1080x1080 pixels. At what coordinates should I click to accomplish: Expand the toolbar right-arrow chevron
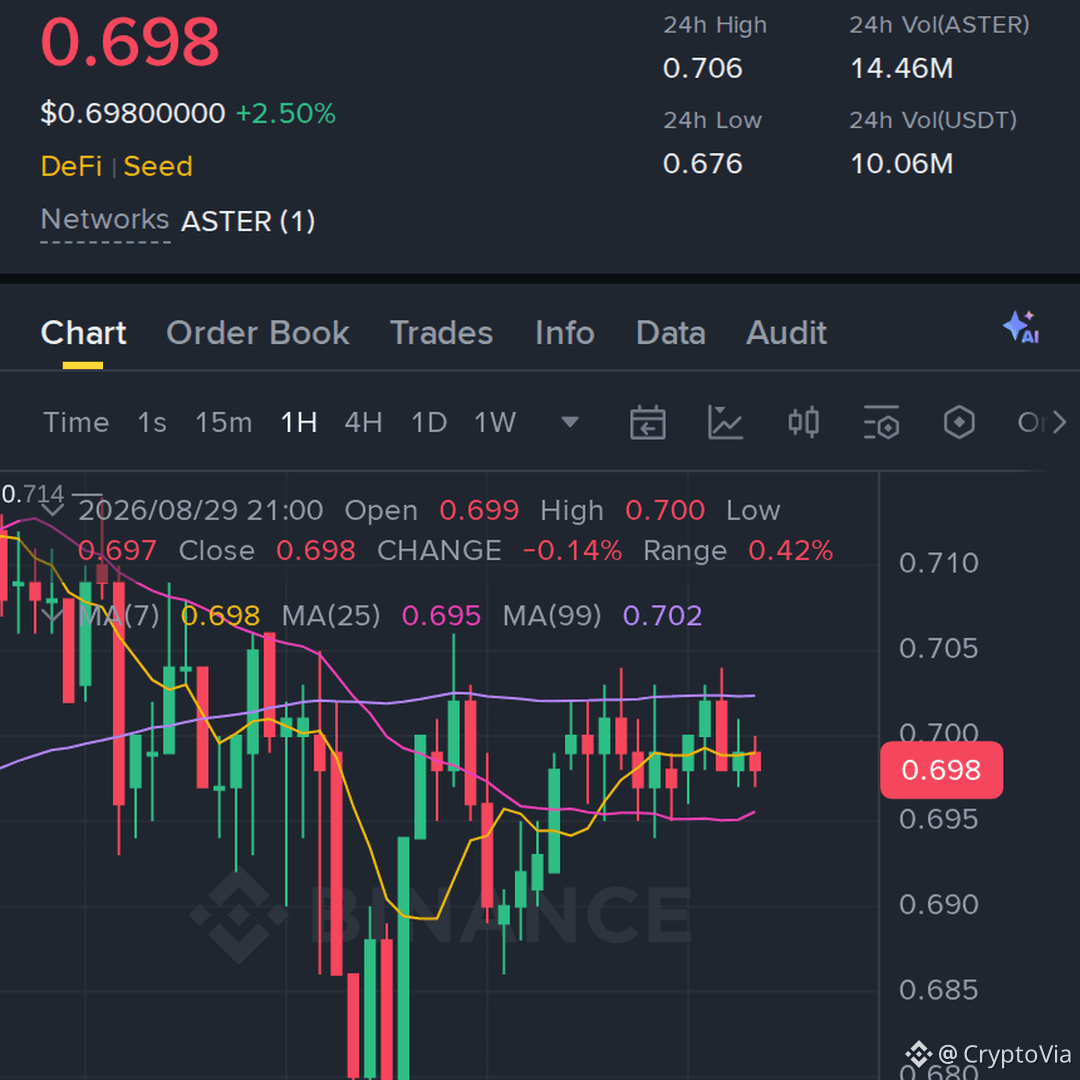click(x=1059, y=422)
